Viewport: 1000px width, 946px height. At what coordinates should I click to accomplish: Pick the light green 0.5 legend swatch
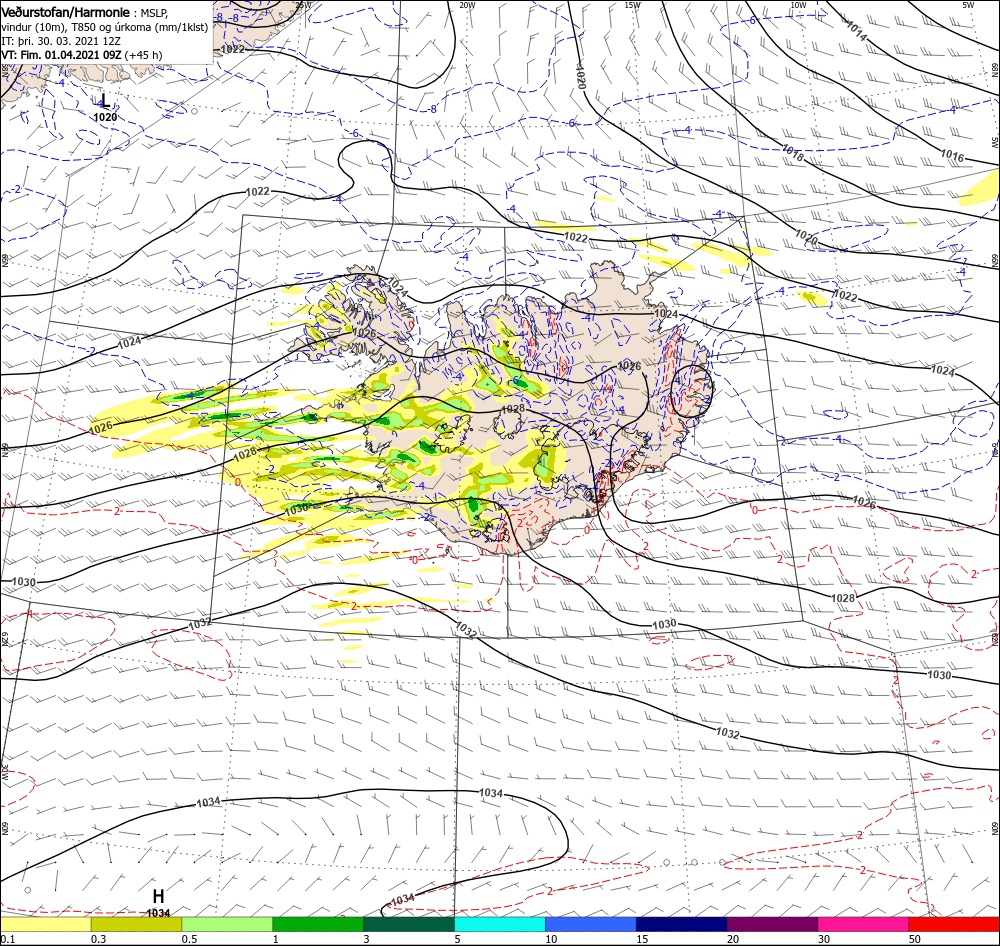point(227,925)
